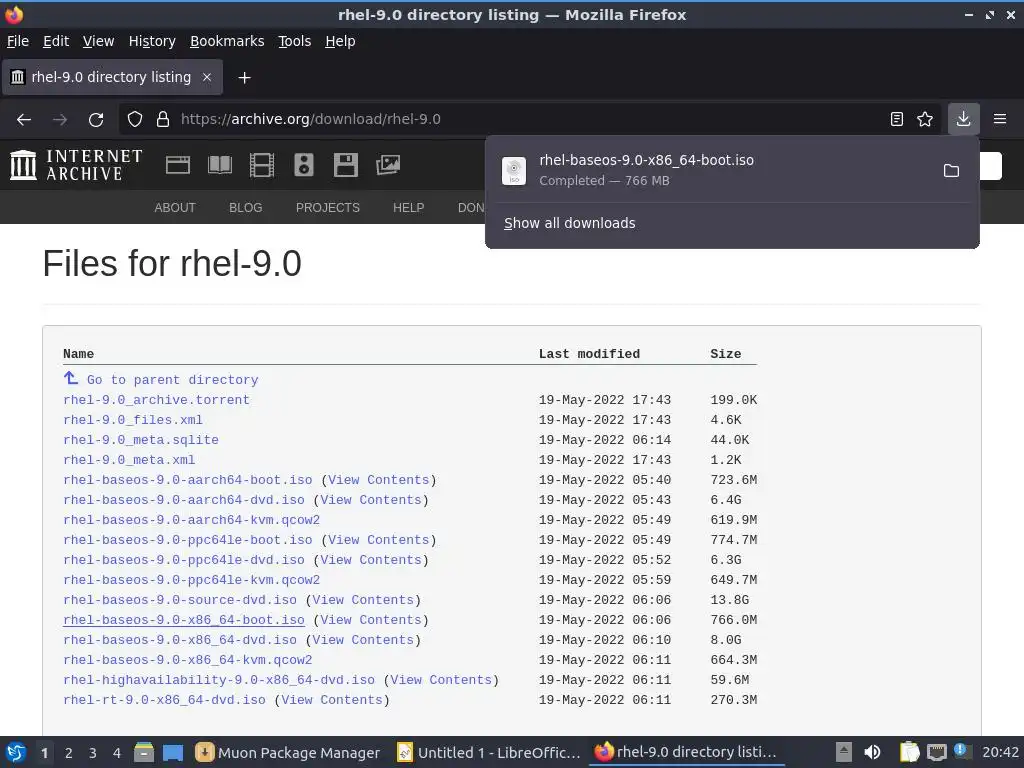The width and height of the screenshot is (1024, 768).
Task: Click rhel-baseos-9.0-x86_64-boot.iso link
Action: click(184, 620)
